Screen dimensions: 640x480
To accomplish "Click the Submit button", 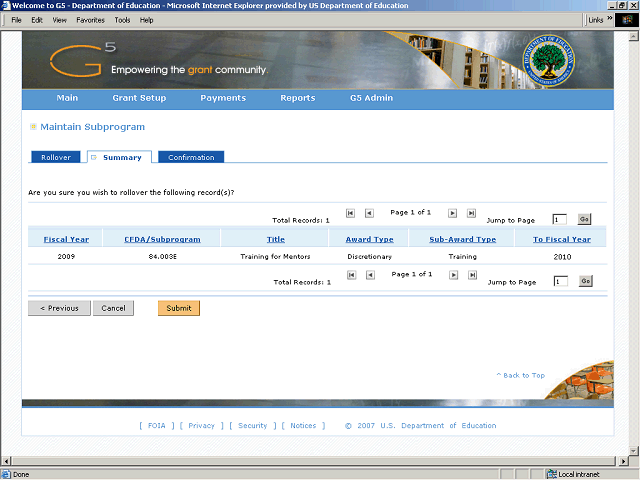I will click(179, 308).
